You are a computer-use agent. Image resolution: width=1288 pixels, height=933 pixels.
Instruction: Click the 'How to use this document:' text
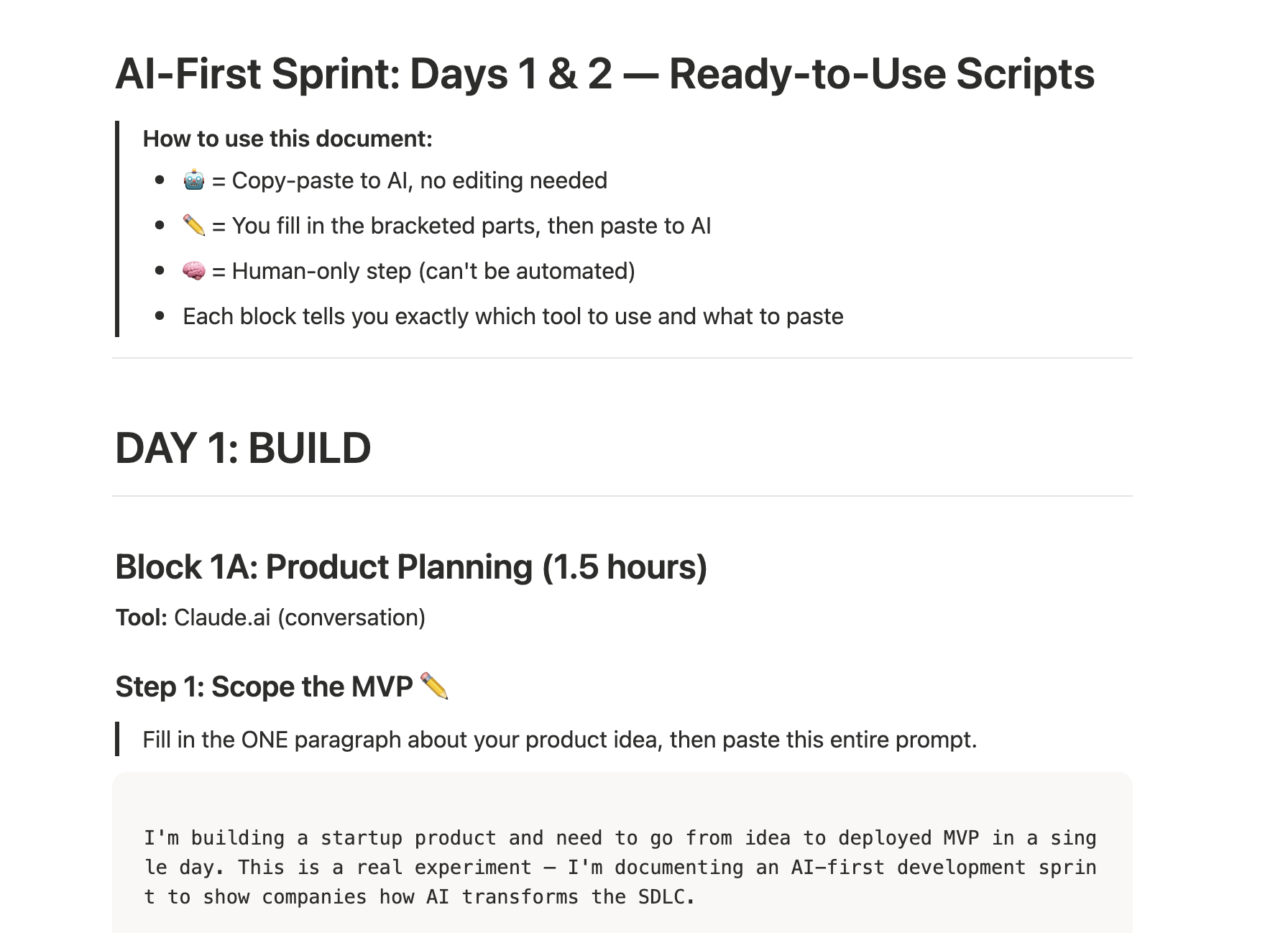coord(287,138)
